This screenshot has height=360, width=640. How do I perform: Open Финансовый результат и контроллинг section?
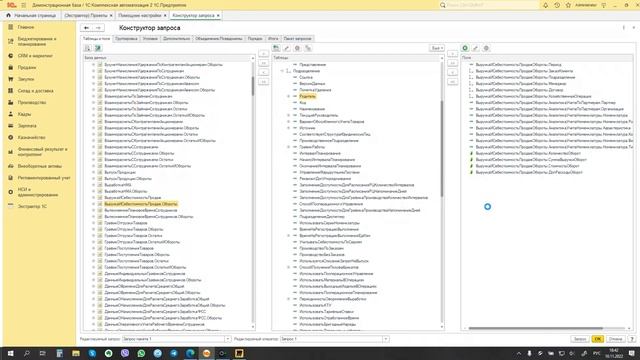[x=42, y=152]
